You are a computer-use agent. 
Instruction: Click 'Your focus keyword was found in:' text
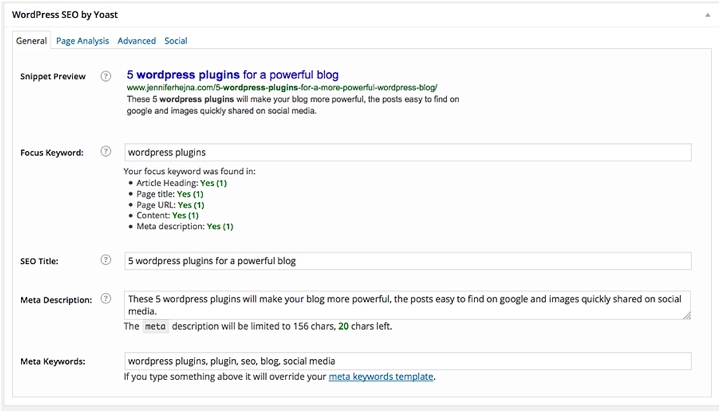click(x=190, y=171)
